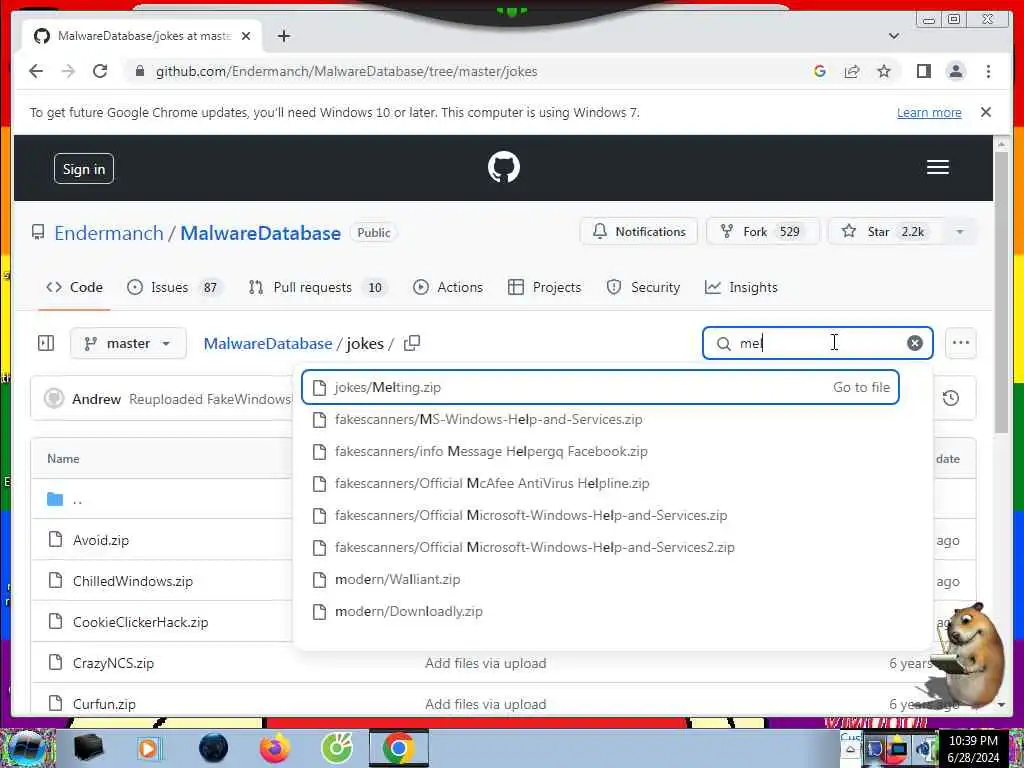The image size is (1024, 768).
Task: Open the media player taskbar icon
Action: point(148,748)
